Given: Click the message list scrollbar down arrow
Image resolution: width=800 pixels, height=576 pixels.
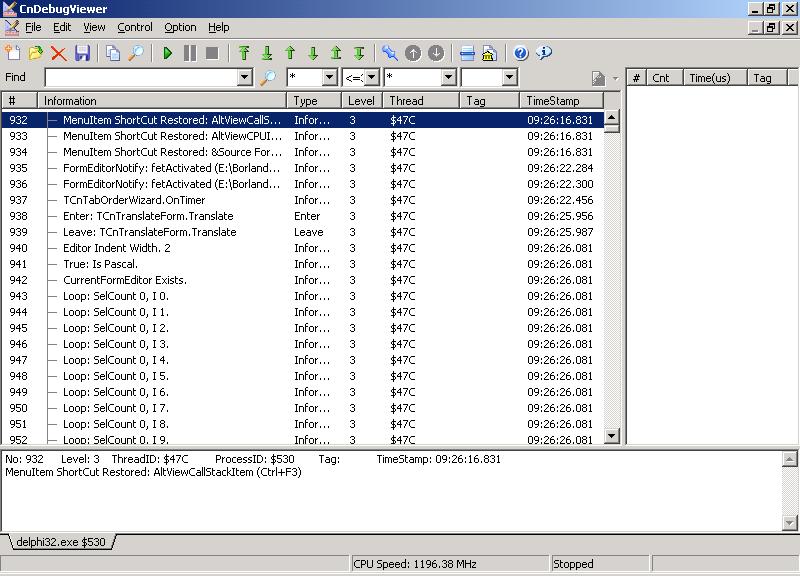Looking at the screenshot, I should [x=612, y=437].
